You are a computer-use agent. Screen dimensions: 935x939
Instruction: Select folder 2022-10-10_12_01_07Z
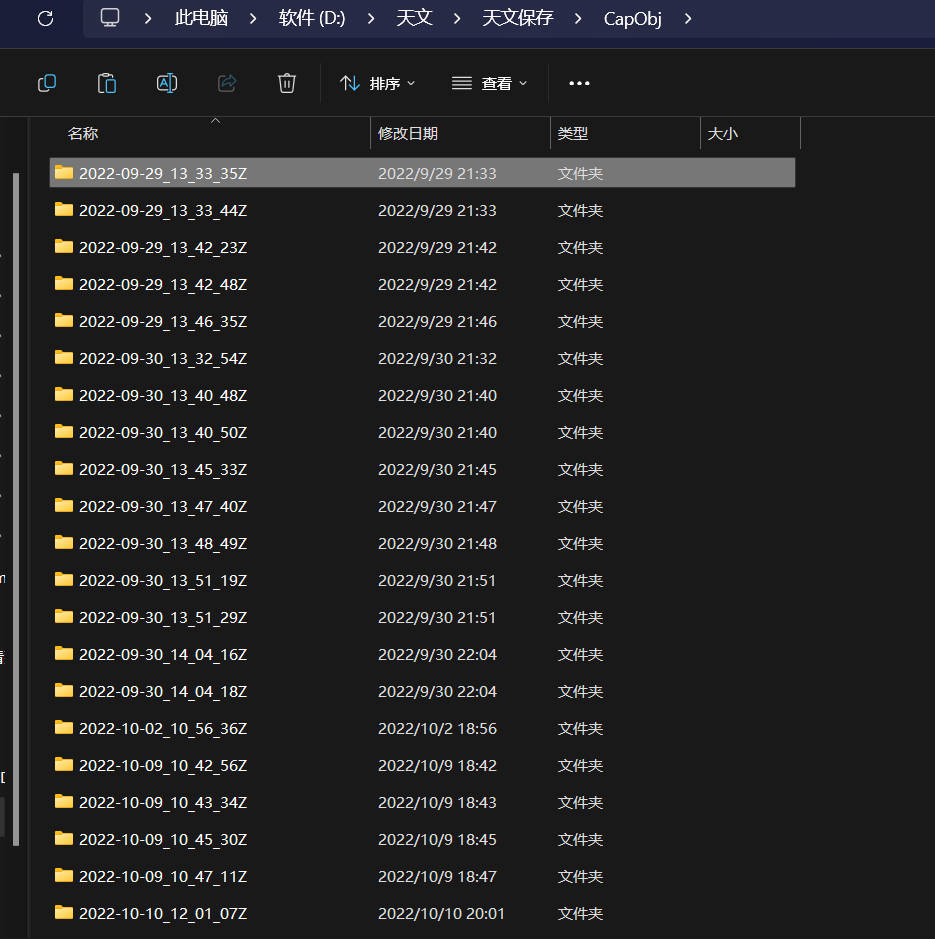pyautogui.click(x=162, y=913)
